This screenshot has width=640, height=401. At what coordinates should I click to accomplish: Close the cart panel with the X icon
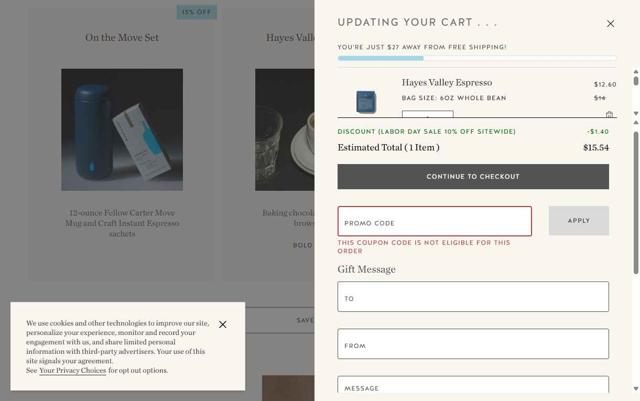610,24
